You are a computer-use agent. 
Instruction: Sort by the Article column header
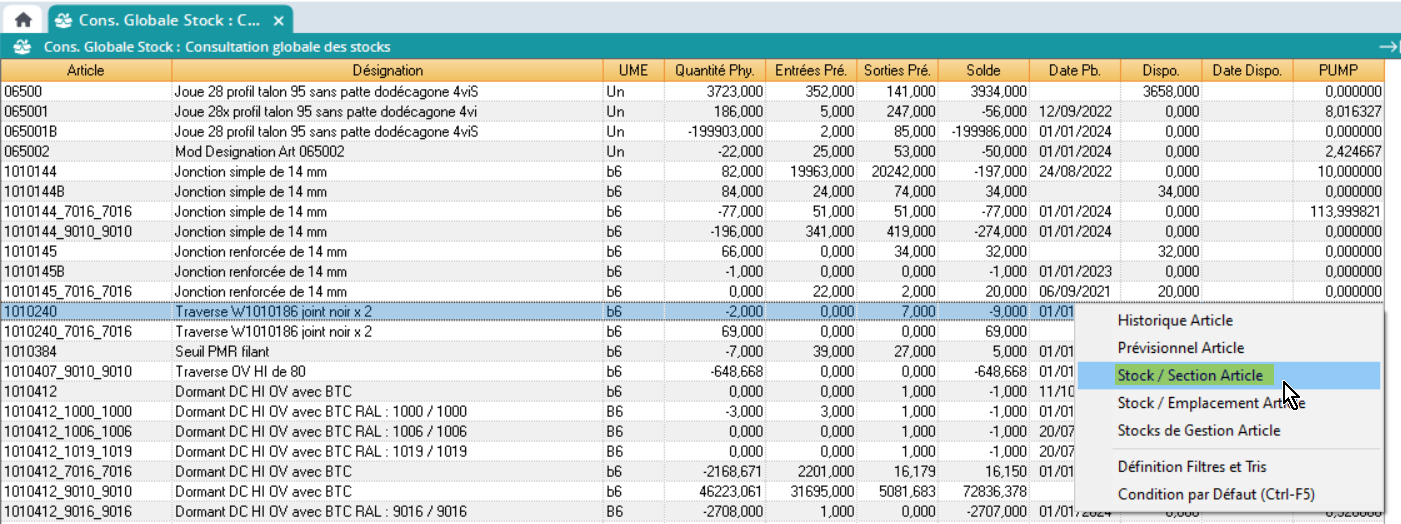point(86,71)
